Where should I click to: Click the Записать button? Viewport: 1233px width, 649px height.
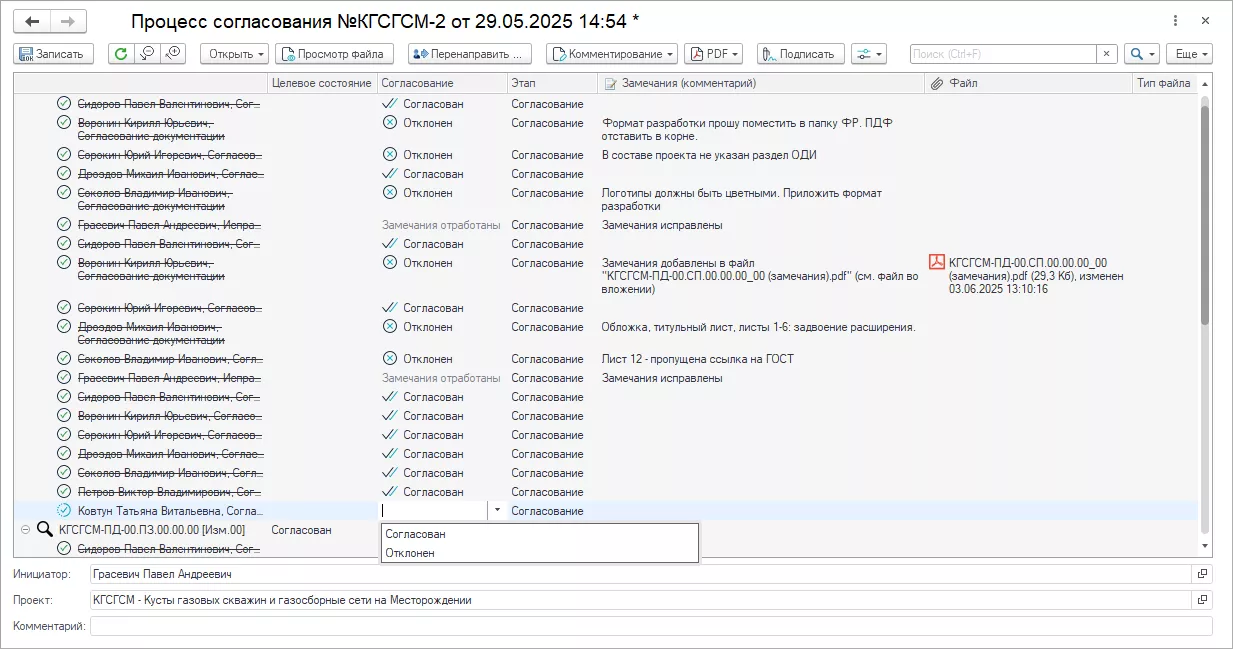click(x=54, y=54)
